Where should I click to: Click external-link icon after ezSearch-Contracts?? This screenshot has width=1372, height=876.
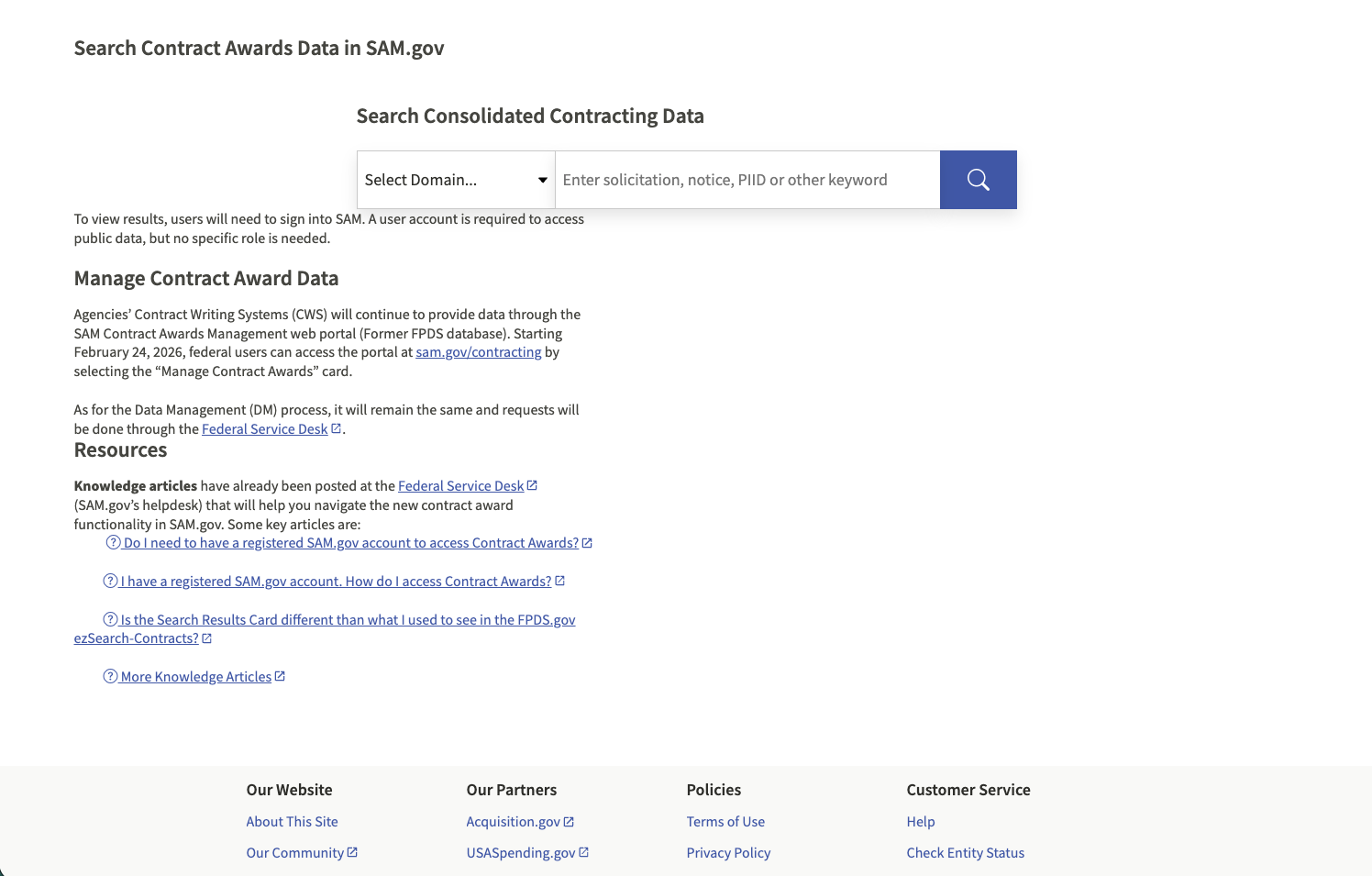[x=206, y=638]
